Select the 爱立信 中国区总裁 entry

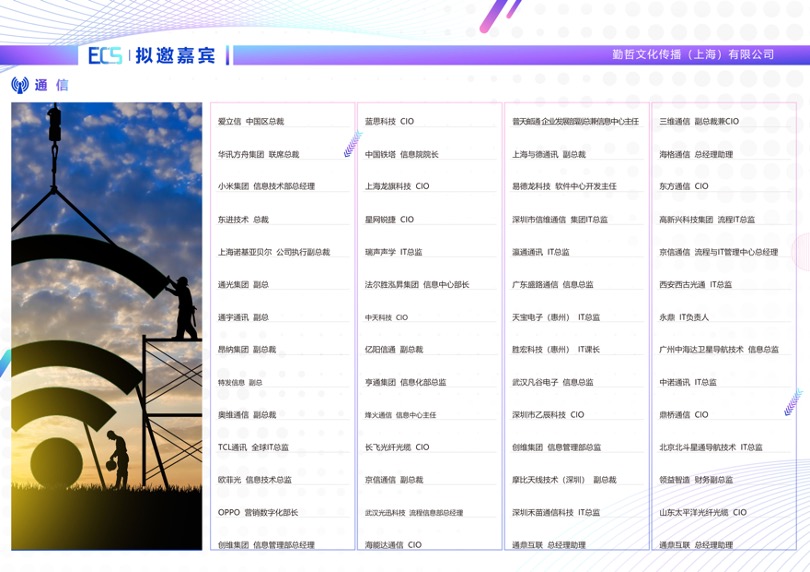point(251,121)
